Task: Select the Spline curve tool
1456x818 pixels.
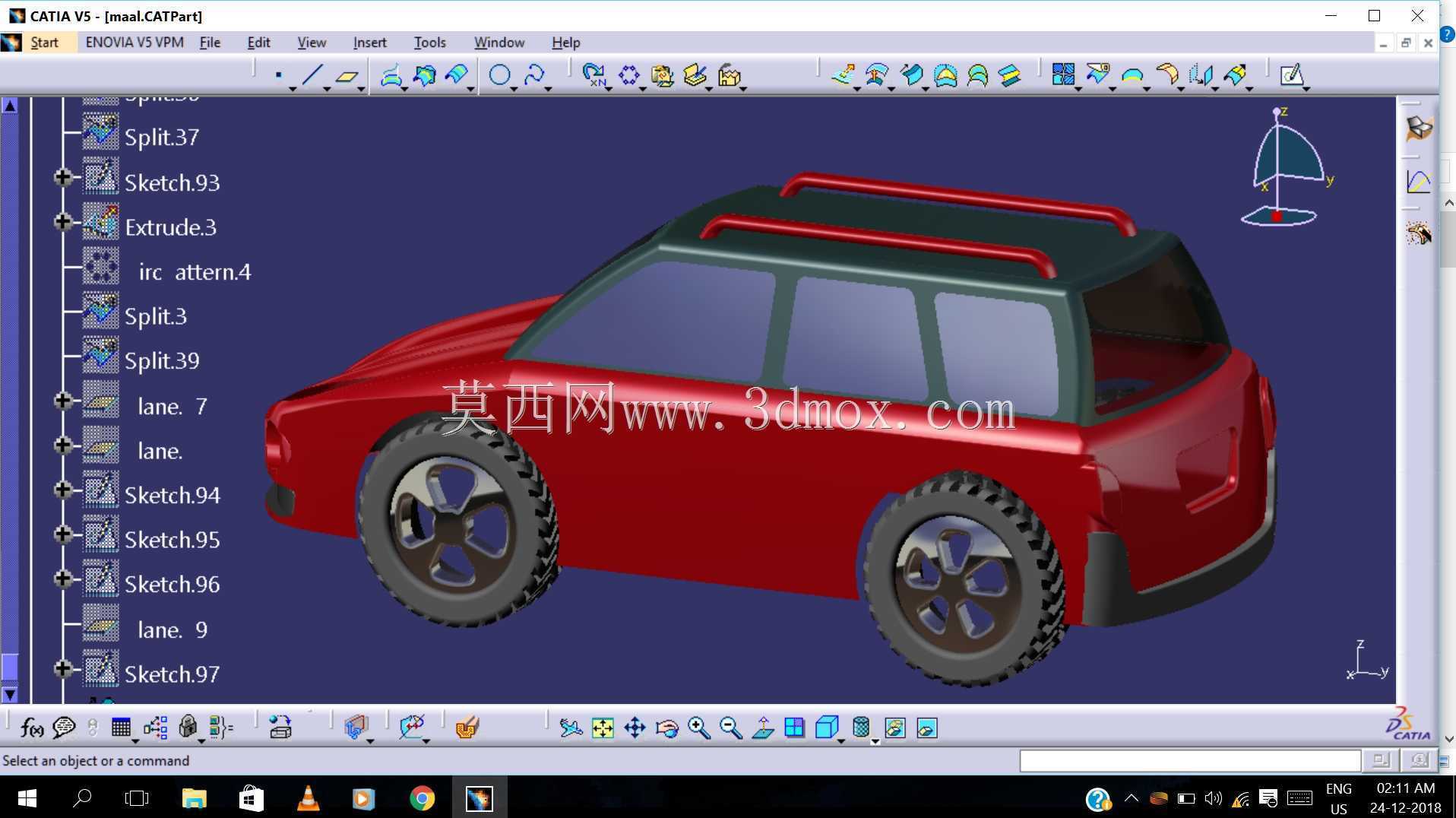Action: (x=534, y=75)
